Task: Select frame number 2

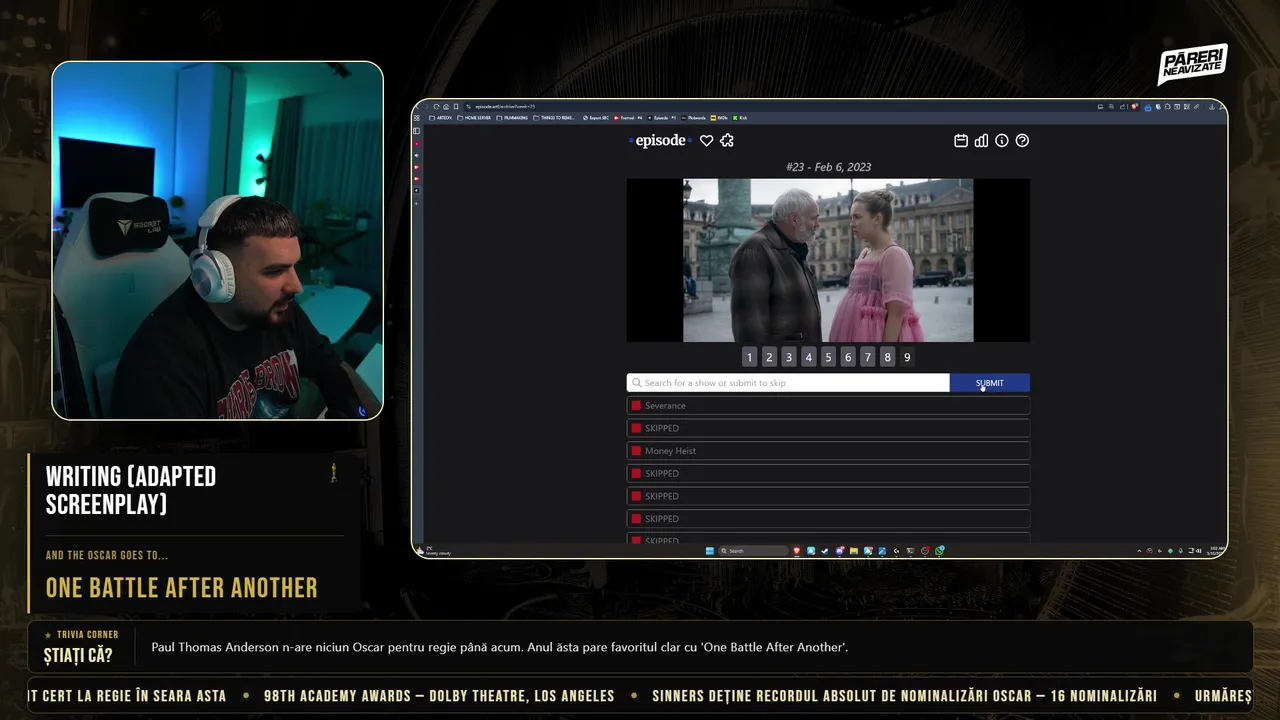Action: [x=769, y=357]
